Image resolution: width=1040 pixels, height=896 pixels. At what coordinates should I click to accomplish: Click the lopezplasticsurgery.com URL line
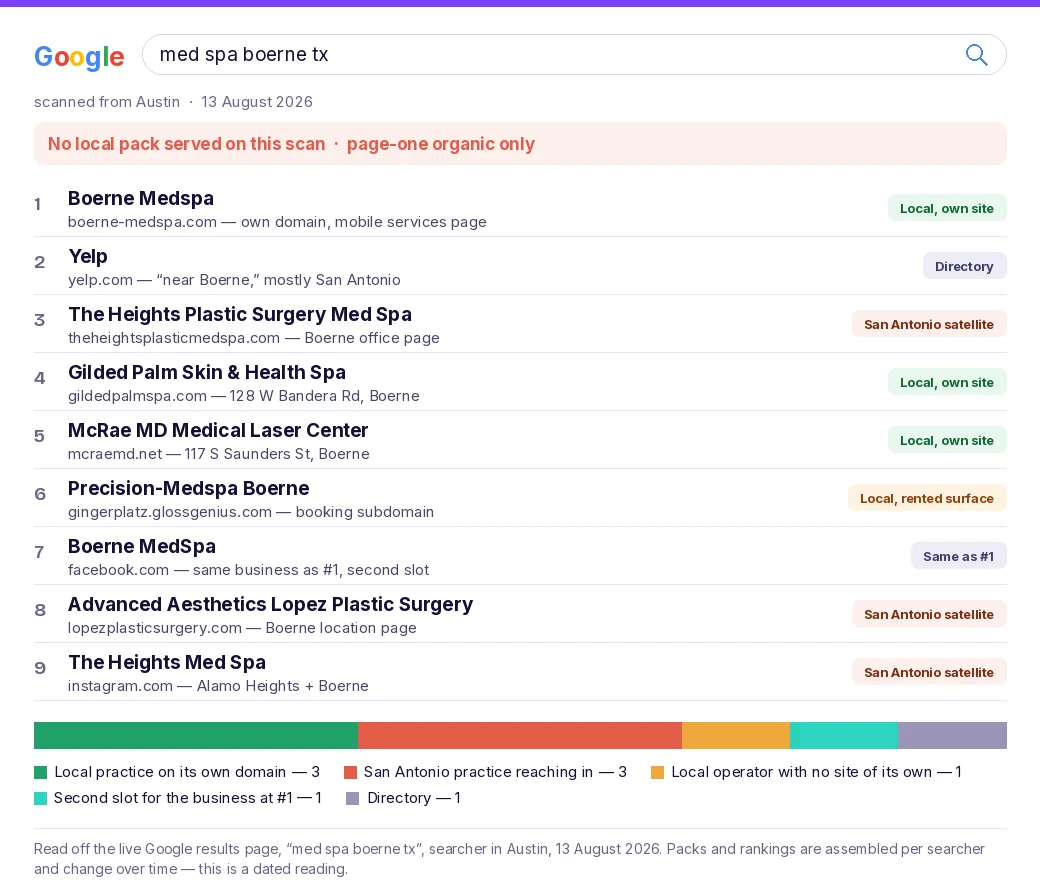click(242, 628)
